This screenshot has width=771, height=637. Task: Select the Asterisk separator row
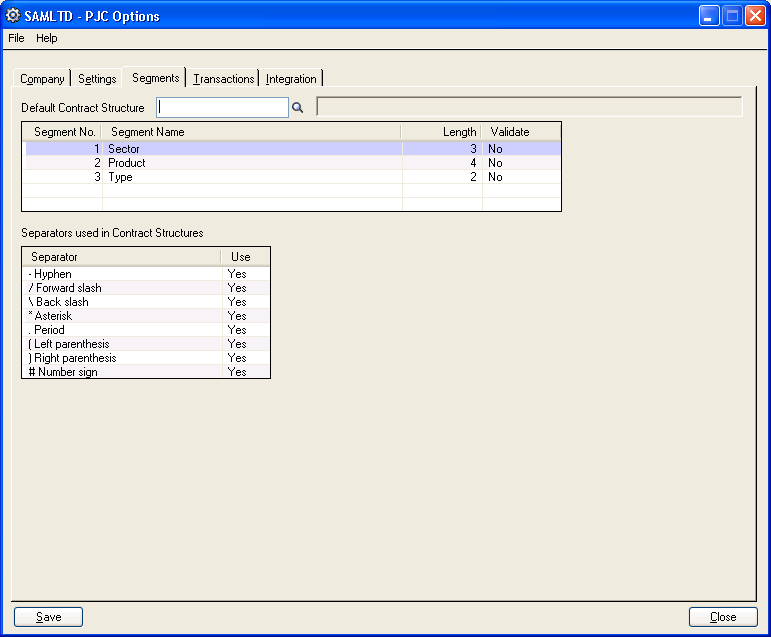tap(146, 316)
